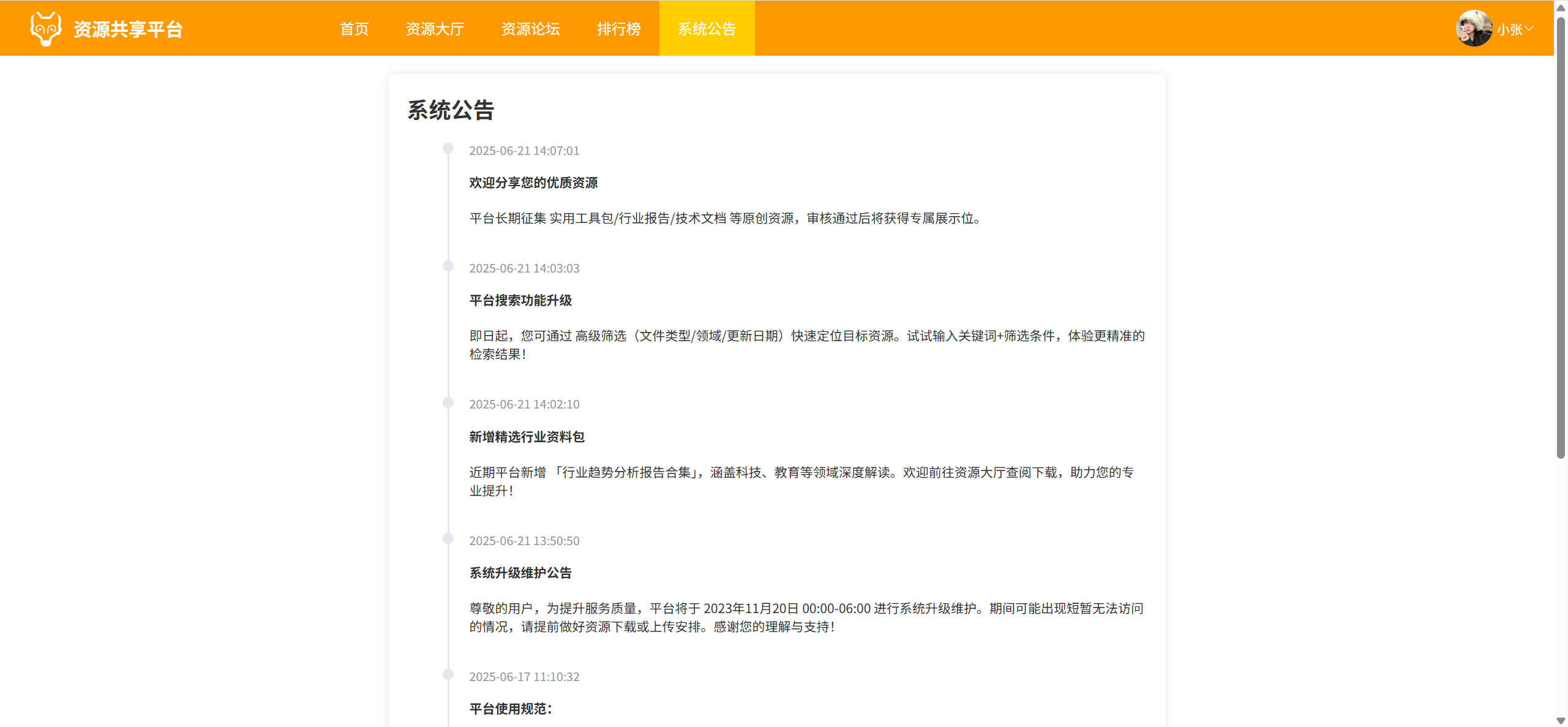Image resolution: width=1568 pixels, height=727 pixels.
Task: Click announcement title 系统升级维护公告
Action: (x=520, y=573)
